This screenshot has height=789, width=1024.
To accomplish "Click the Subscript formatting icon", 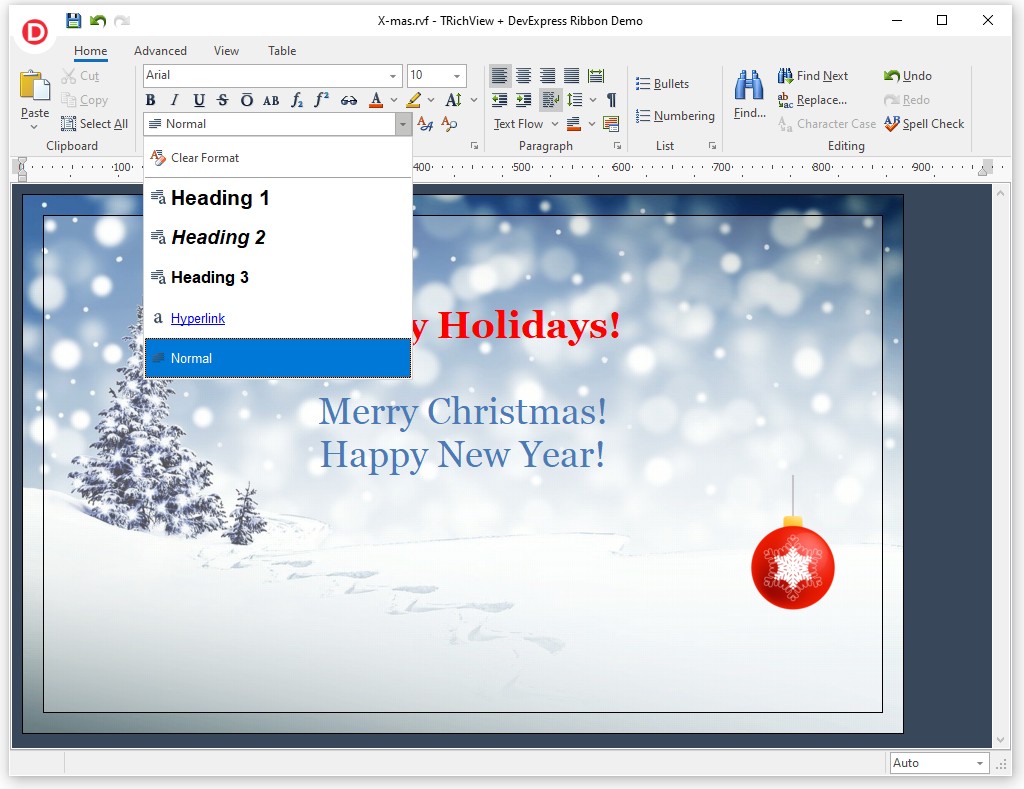I will [x=297, y=100].
